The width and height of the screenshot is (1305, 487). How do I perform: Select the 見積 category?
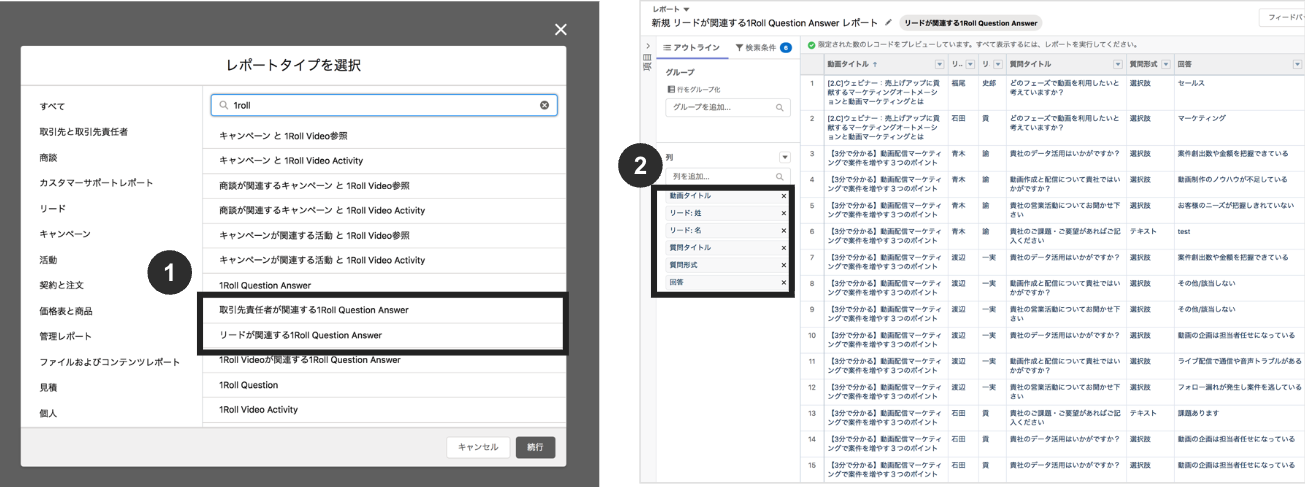pyautogui.click(x=49, y=387)
